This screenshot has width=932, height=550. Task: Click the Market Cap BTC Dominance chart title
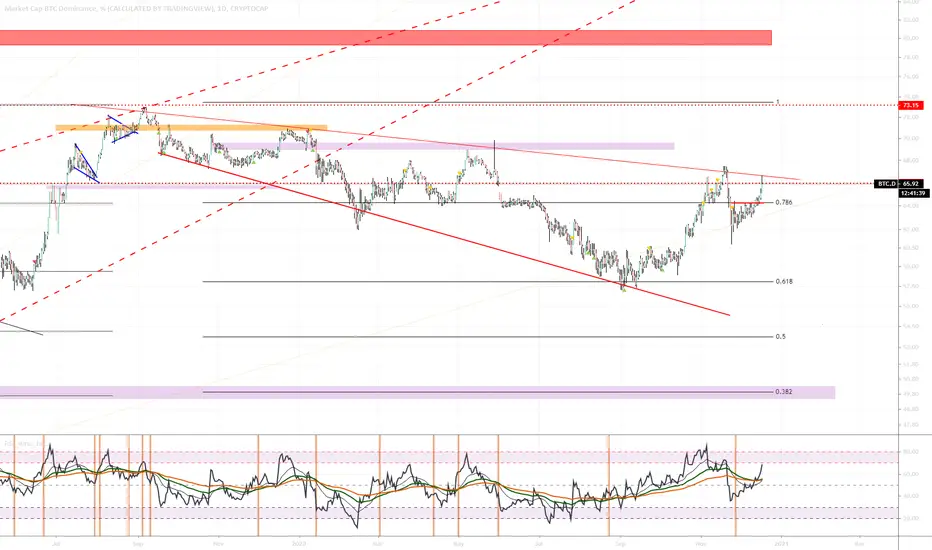coord(136,8)
